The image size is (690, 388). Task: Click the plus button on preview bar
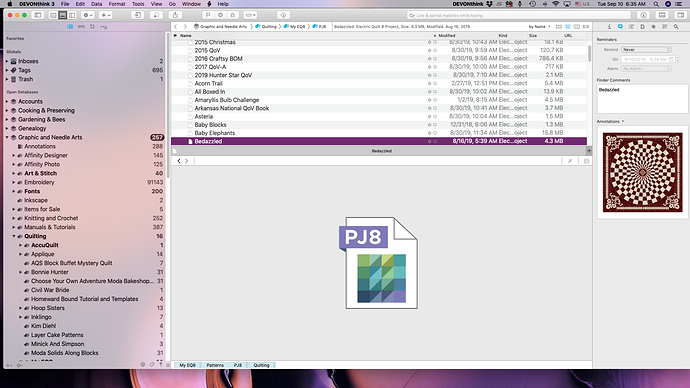[x=589, y=150]
